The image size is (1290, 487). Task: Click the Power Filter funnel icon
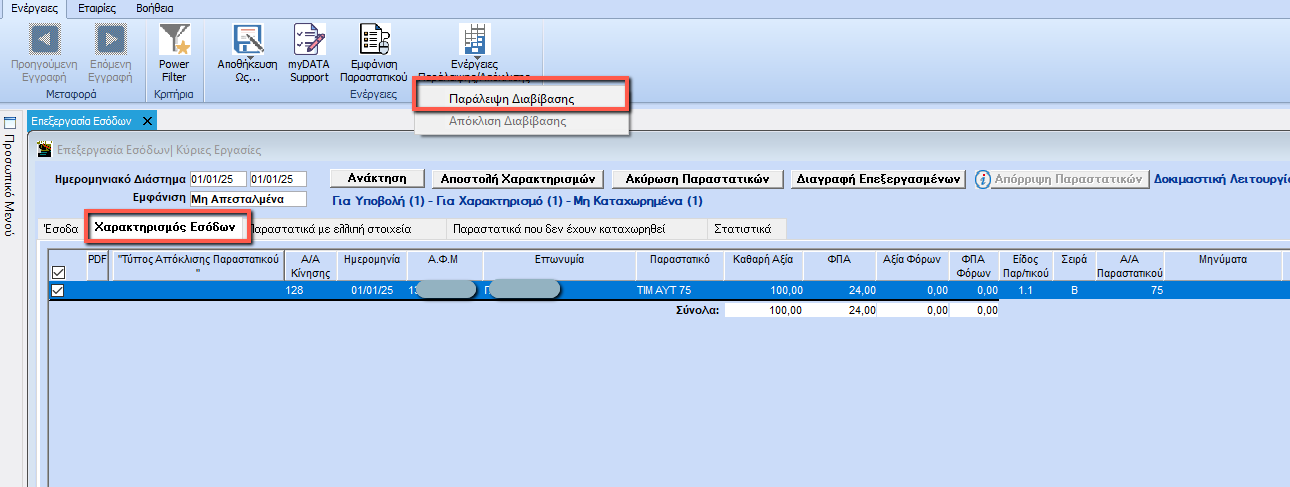174,40
